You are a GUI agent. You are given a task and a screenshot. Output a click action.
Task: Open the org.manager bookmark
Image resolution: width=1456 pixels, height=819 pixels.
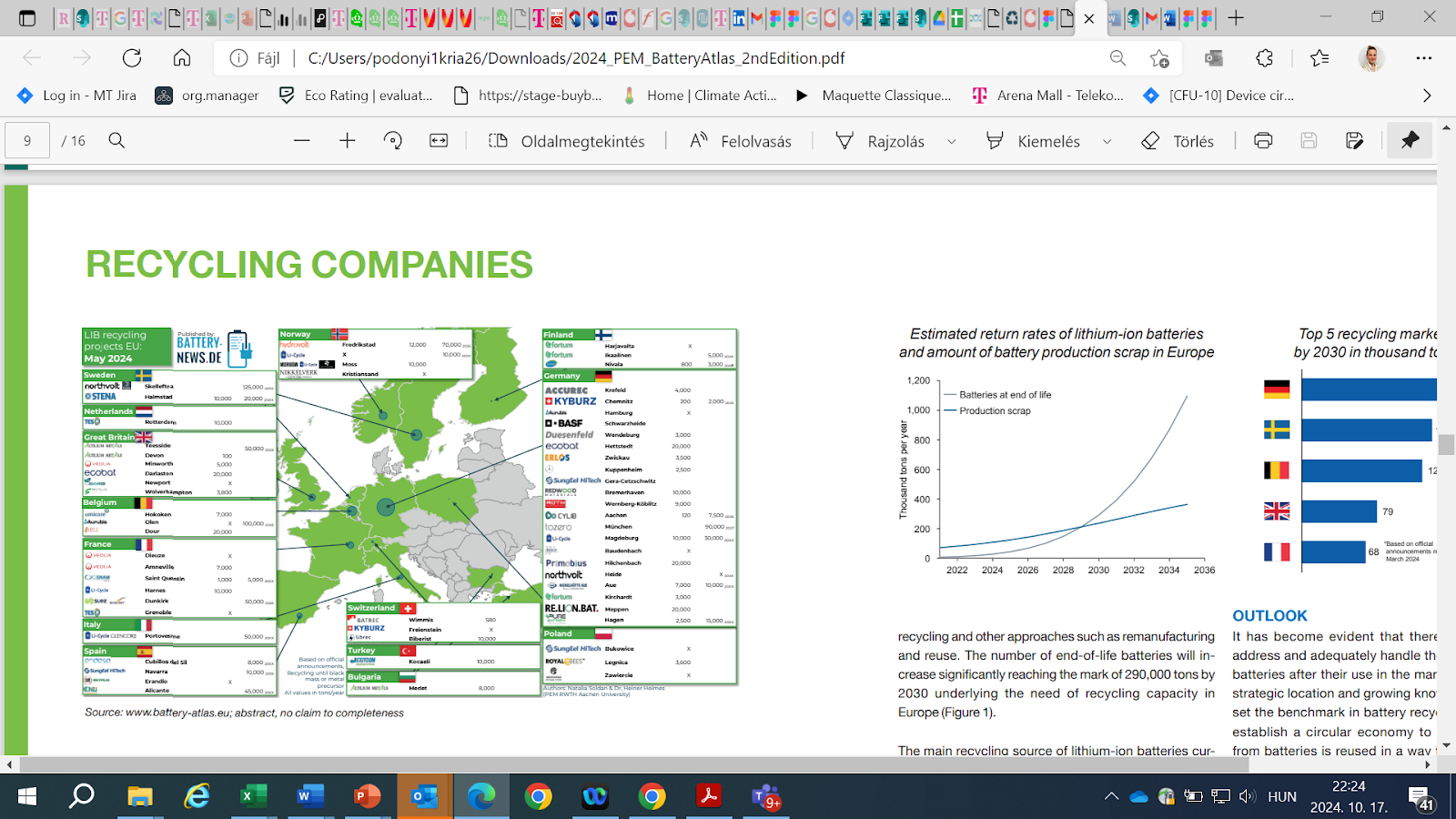[207, 95]
